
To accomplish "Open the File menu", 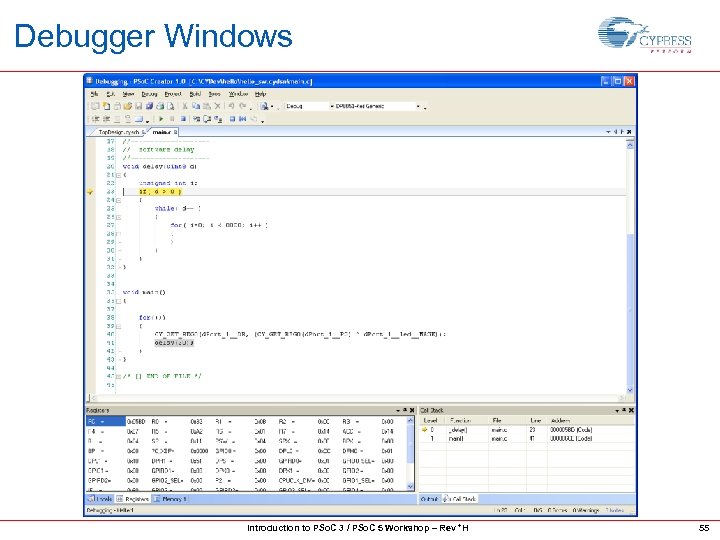I will coord(95,94).
